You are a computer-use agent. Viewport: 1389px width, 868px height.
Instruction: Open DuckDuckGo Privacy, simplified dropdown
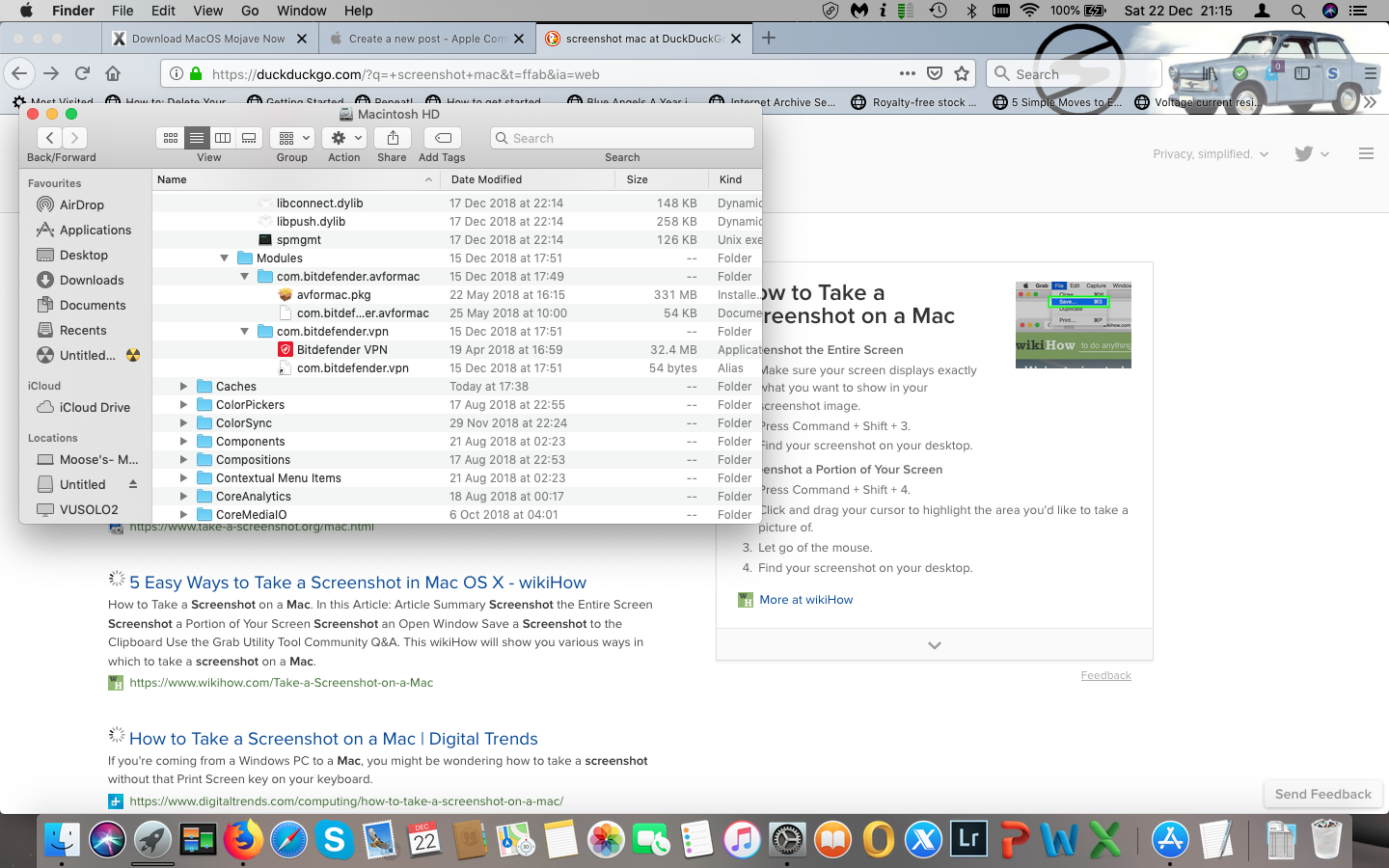coord(1211,154)
